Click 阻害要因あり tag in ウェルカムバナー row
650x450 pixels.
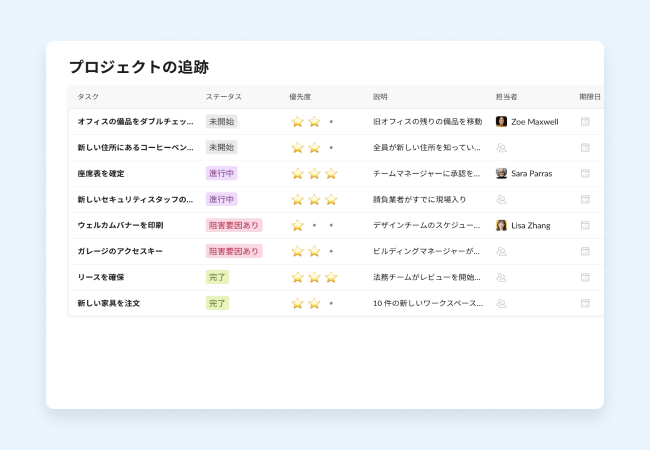[x=234, y=225]
